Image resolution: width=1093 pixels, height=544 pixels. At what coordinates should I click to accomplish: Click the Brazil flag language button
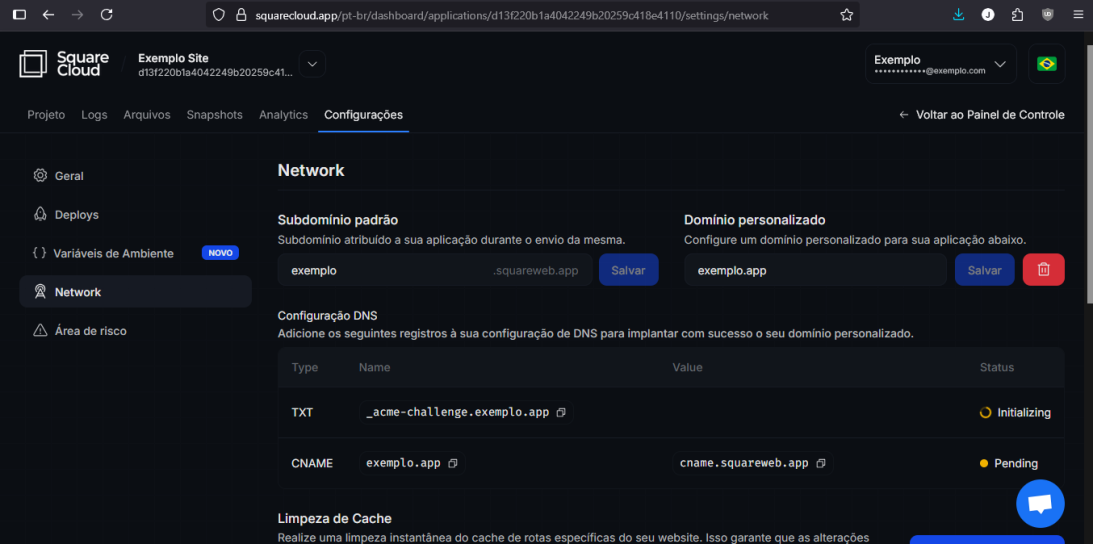1046,64
